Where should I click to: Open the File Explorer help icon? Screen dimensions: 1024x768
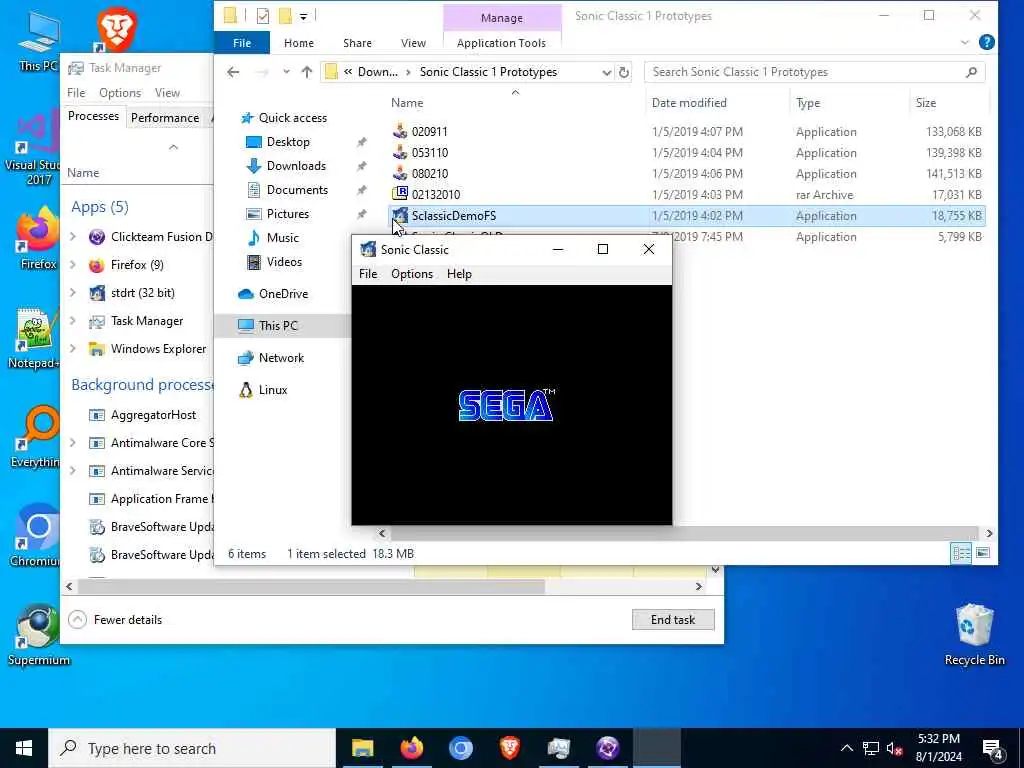coord(986,42)
